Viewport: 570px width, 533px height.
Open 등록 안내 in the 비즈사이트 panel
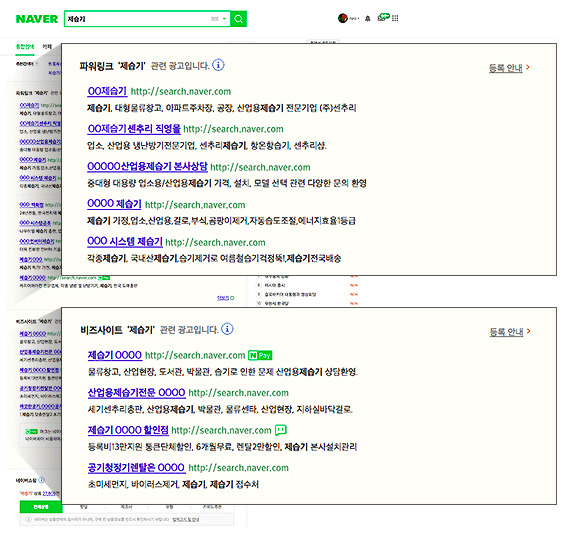point(506,332)
